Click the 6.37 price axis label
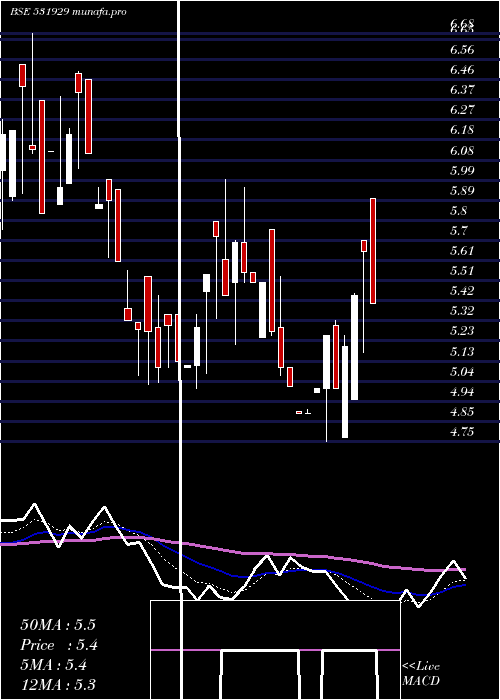This screenshot has height=700, width=500. [x=462, y=90]
